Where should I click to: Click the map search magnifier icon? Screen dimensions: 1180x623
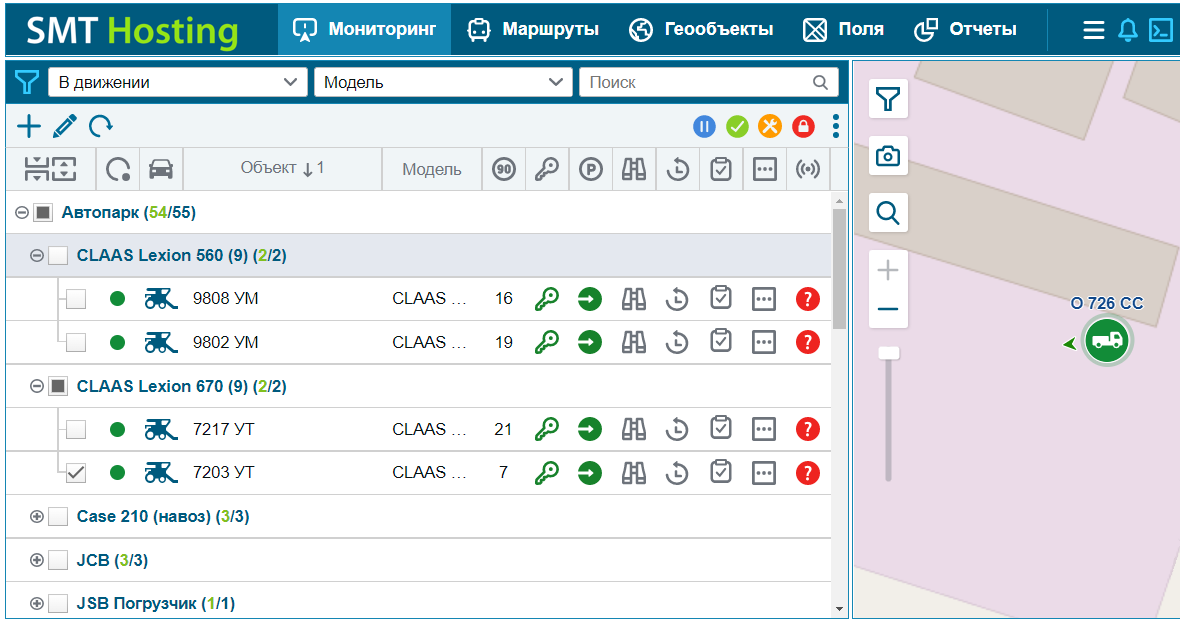(888, 212)
